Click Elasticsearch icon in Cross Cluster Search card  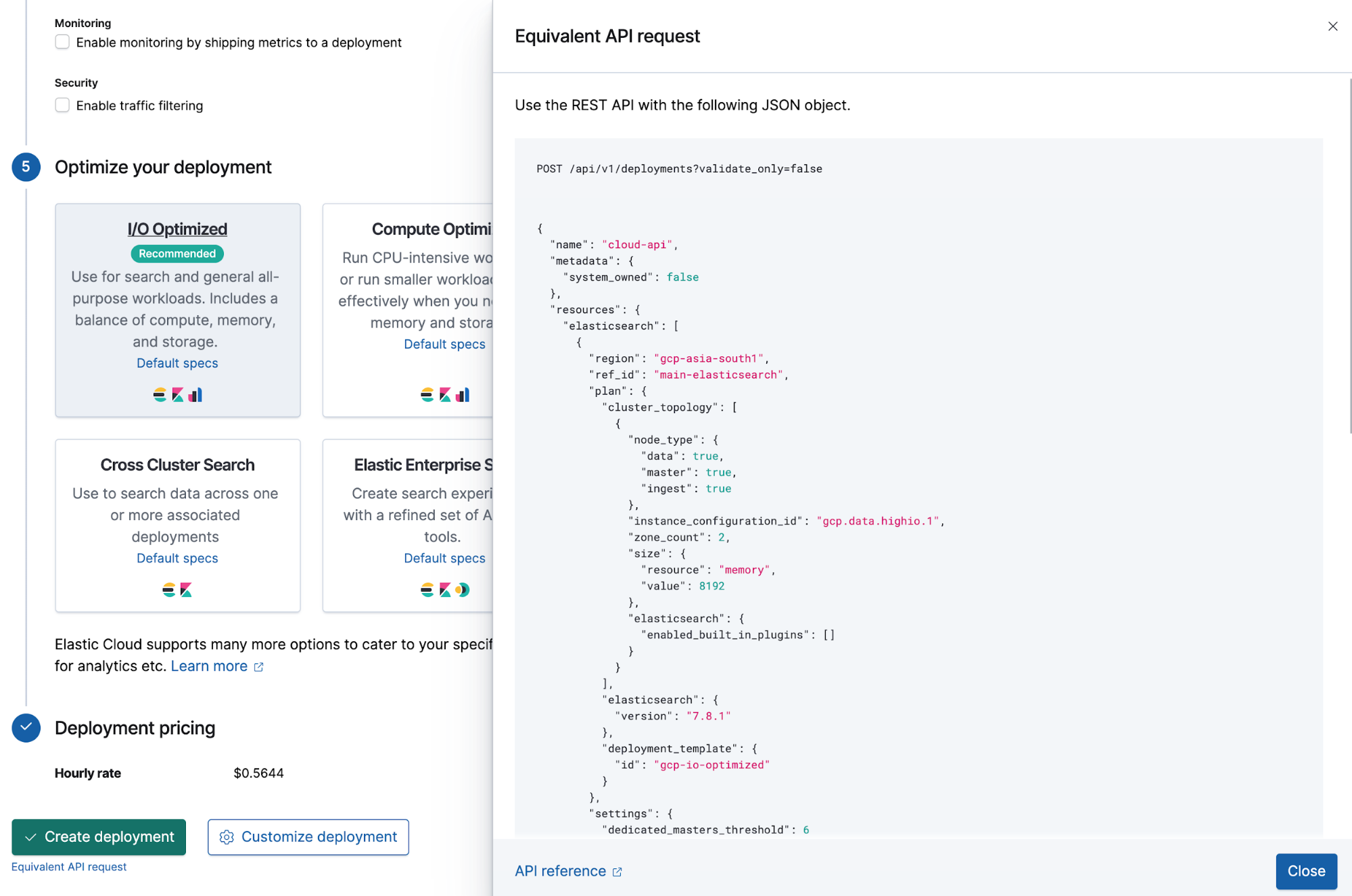[168, 590]
